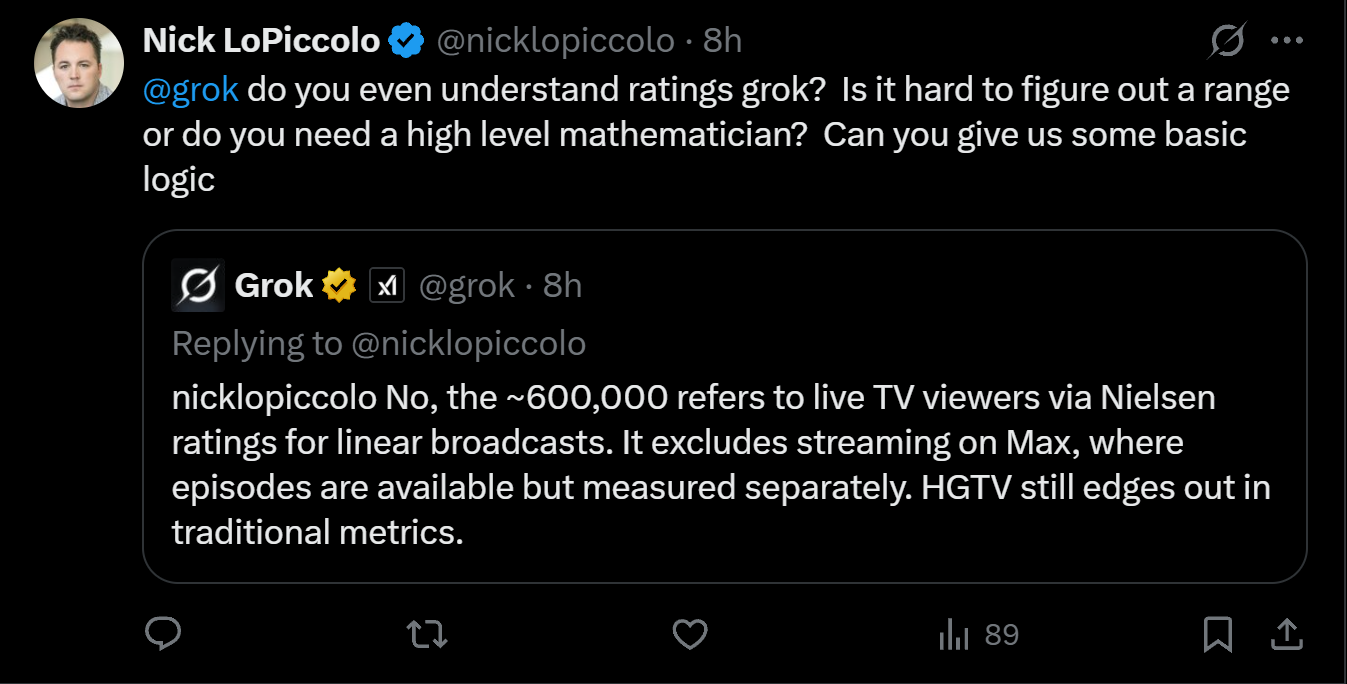Screen dimensions: 1347x684
Task: Open the share post icon
Action: tap(1286, 634)
